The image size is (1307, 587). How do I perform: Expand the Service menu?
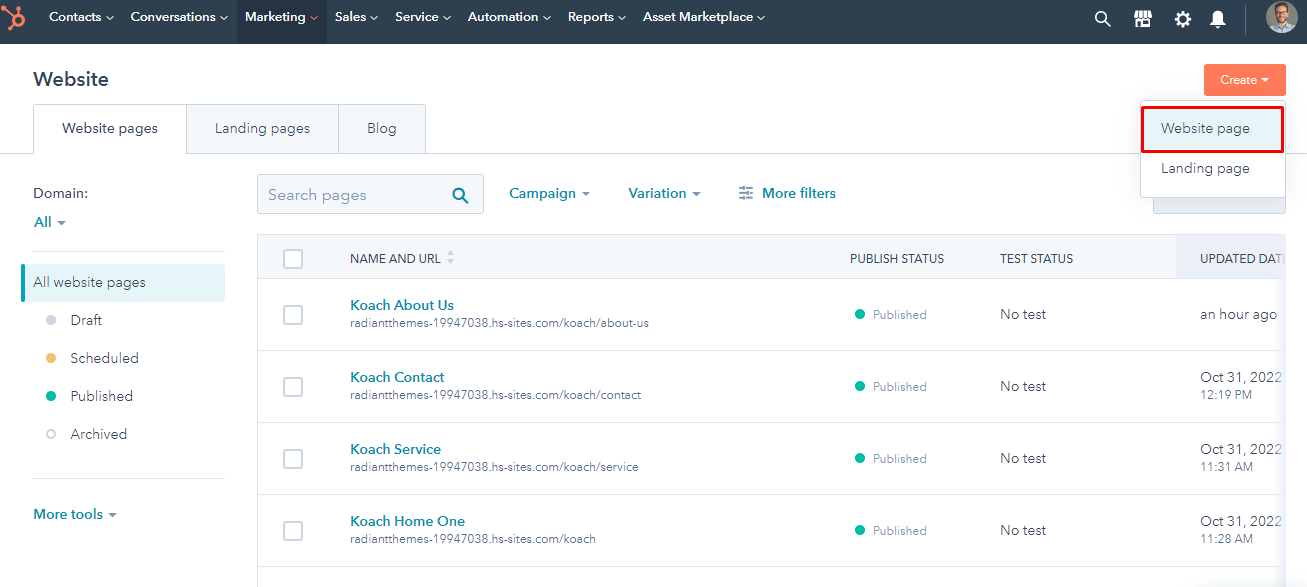(x=423, y=17)
